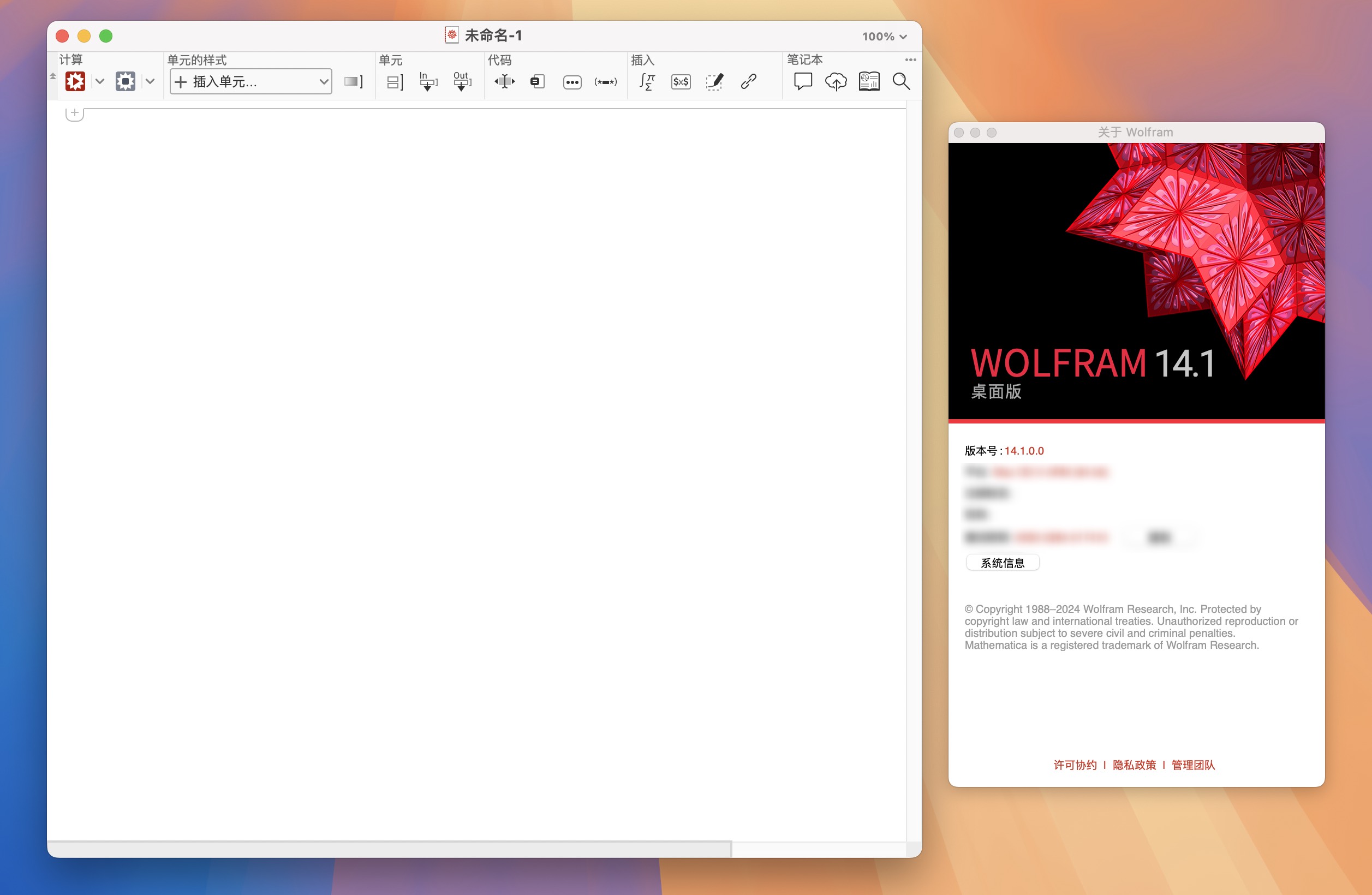Click the 代码 toolbar group label
This screenshot has width=1372, height=895.
point(499,60)
